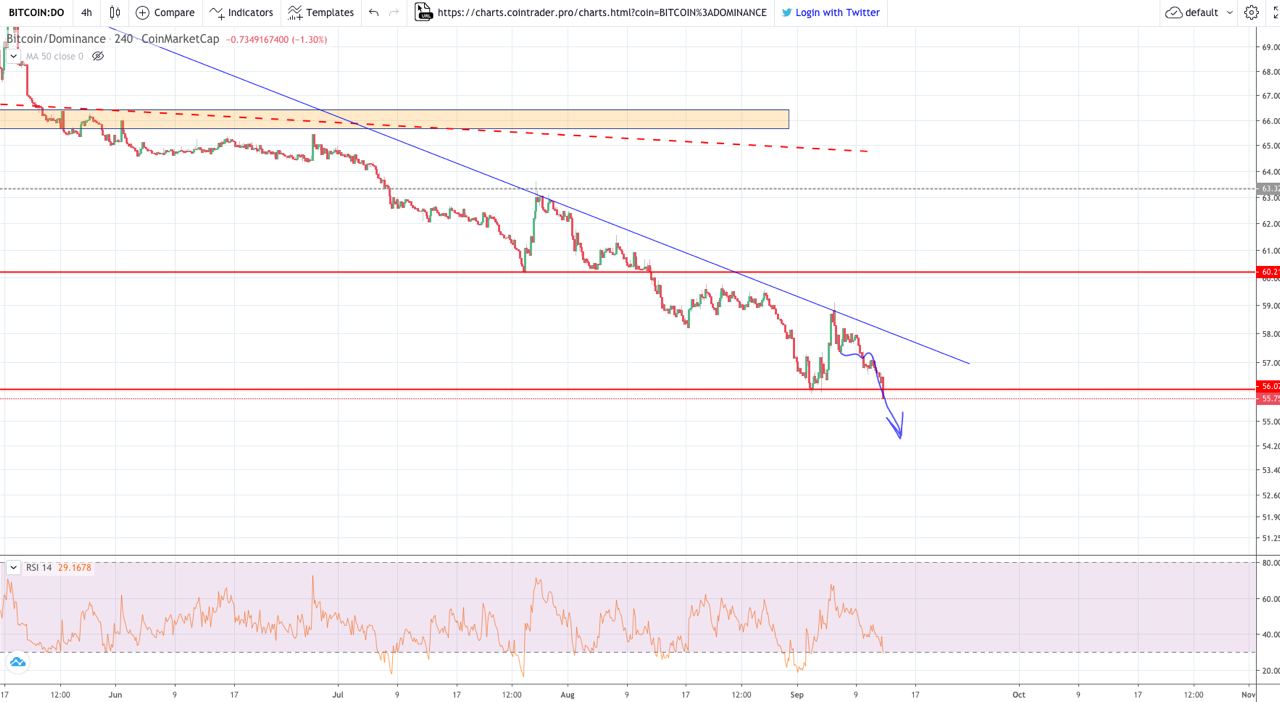The height and width of the screenshot is (702, 1280).
Task: Click the red 56.07 price label
Action: click(x=1269, y=386)
